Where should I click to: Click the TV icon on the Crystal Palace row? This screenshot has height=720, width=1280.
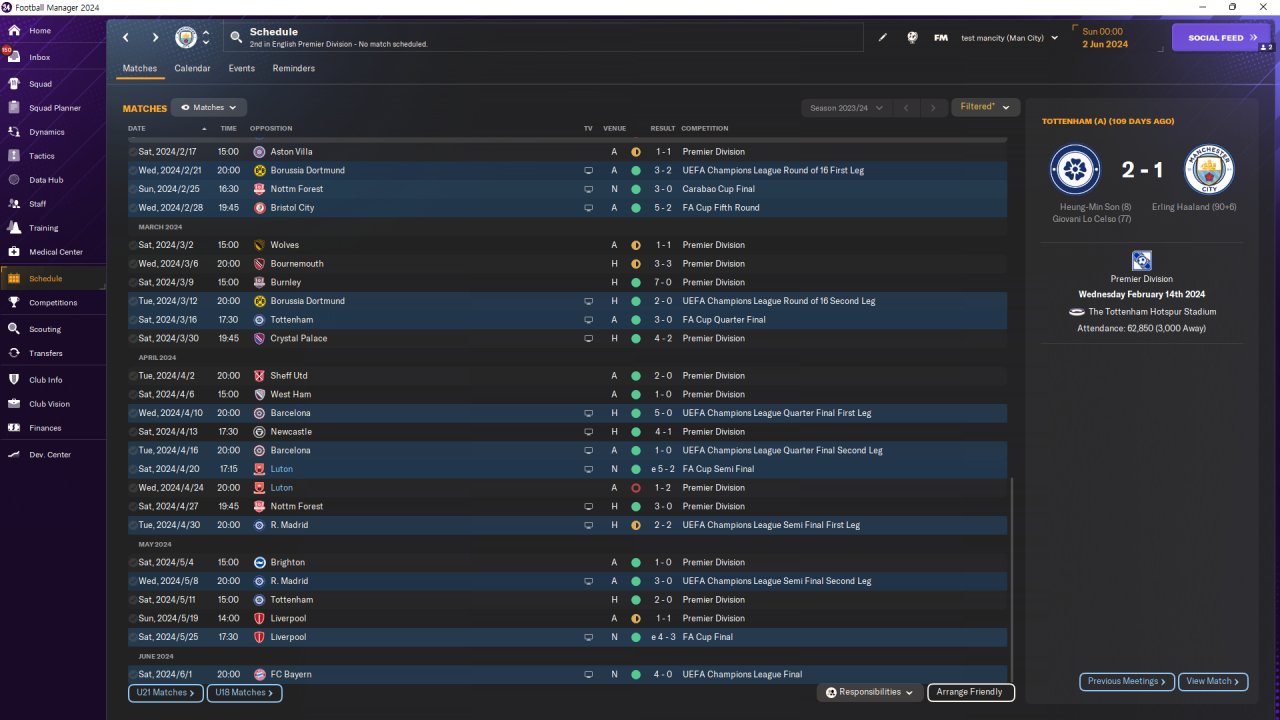[589, 338]
